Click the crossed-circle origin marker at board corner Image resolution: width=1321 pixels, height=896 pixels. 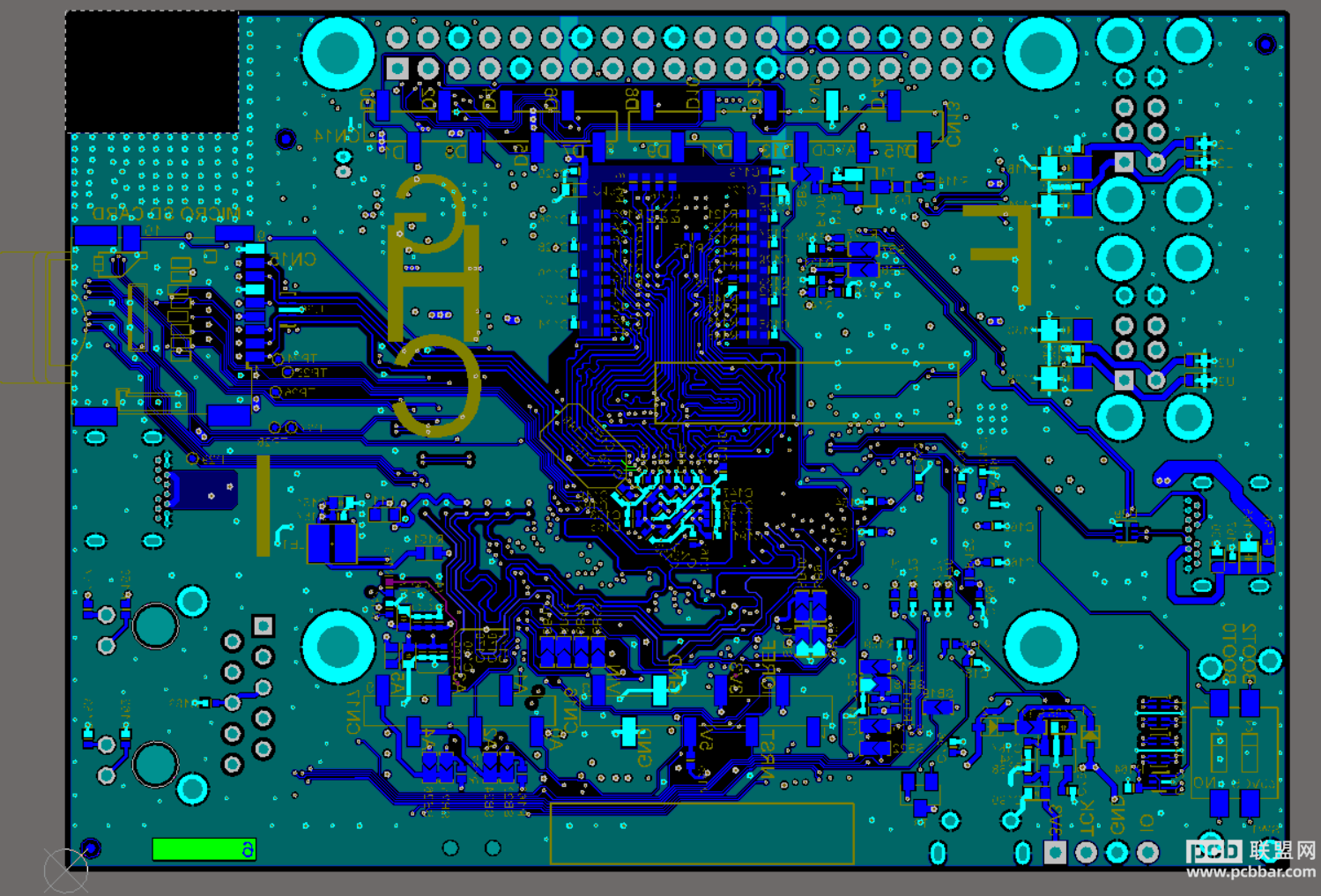point(66,870)
